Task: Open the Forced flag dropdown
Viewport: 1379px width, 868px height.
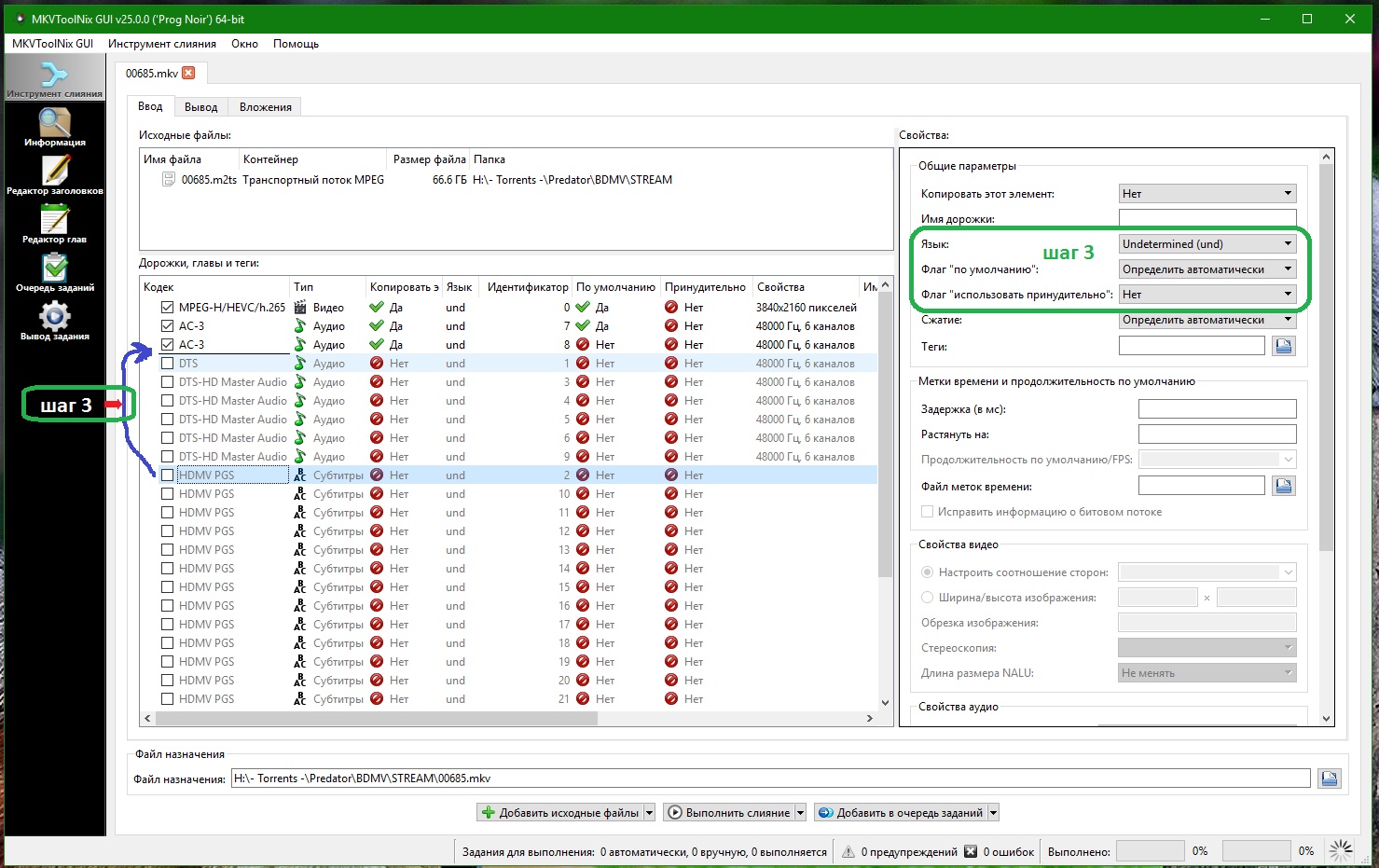Action: (x=1207, y=295)
